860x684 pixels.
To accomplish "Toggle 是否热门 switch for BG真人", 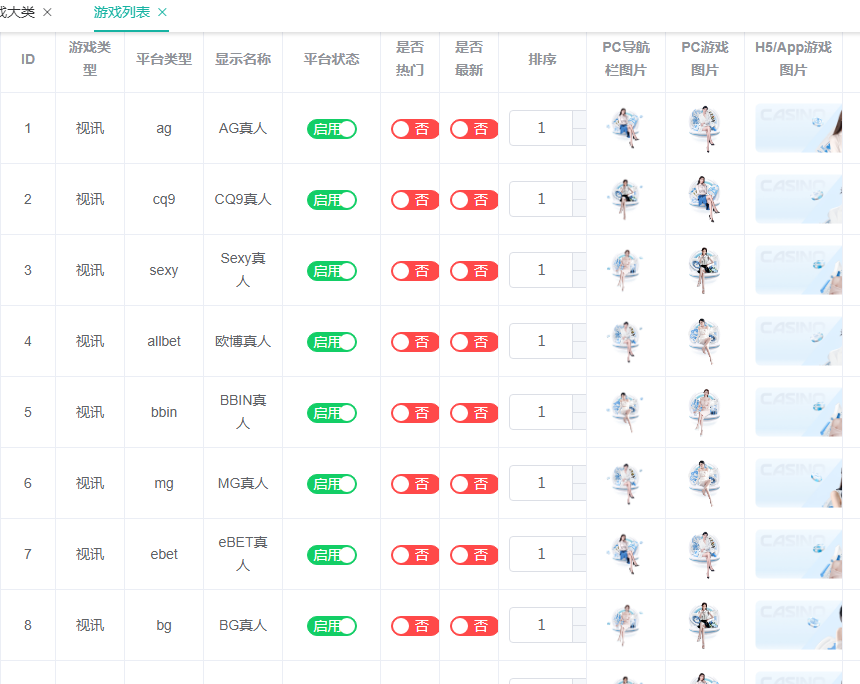I will (x=415, y=626).
